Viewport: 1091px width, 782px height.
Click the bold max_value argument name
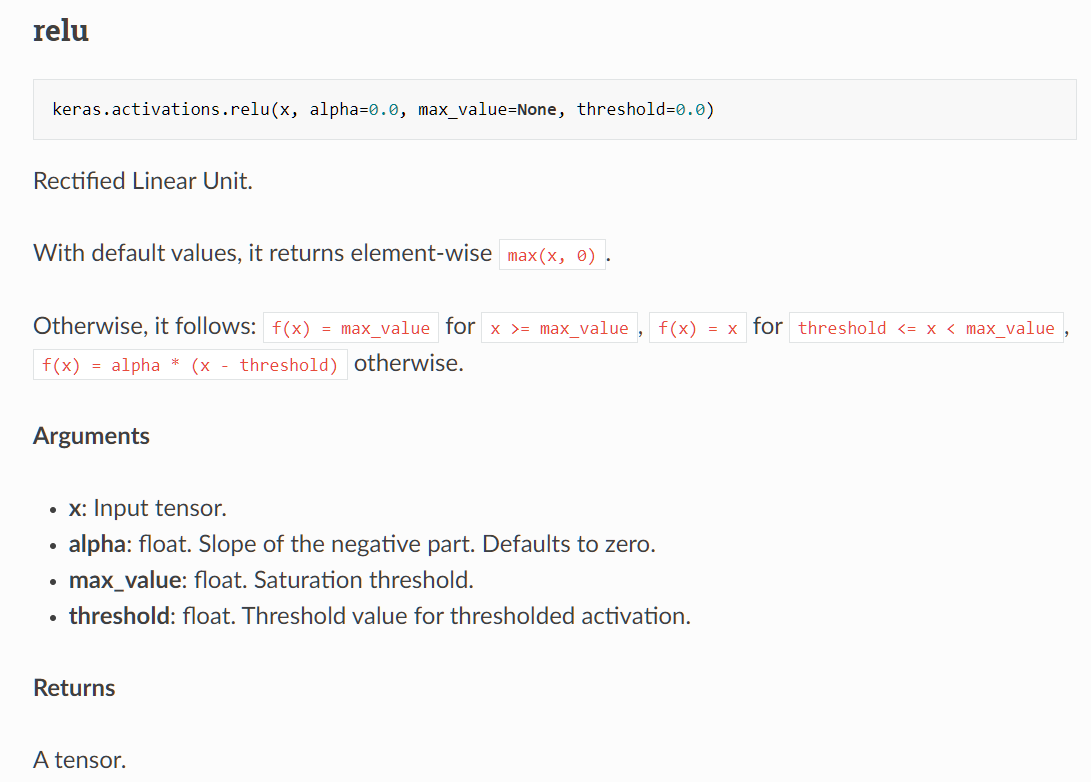point(125,580)
